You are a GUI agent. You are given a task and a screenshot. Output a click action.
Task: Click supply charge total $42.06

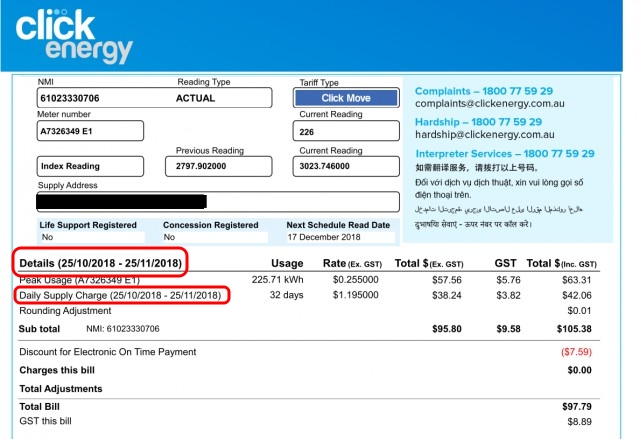tap(576, 295)
